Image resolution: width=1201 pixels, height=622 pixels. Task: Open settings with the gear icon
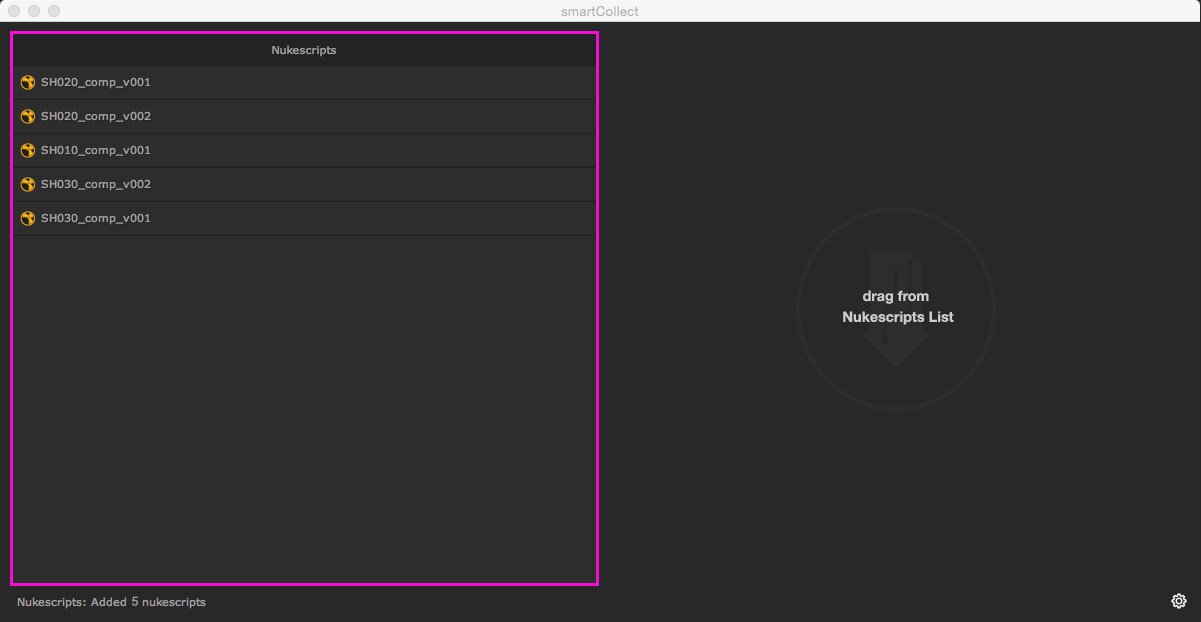1179,601
